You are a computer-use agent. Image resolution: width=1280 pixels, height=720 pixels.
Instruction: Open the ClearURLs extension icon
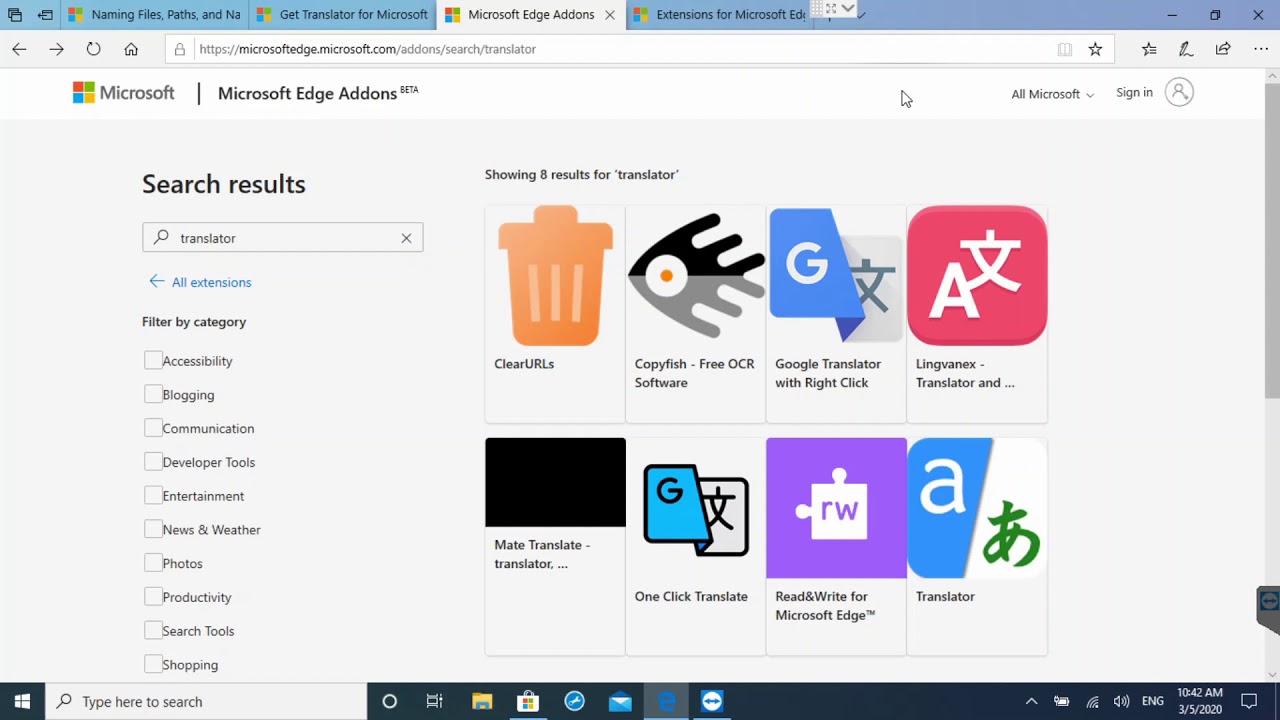[x=555, y=276]
